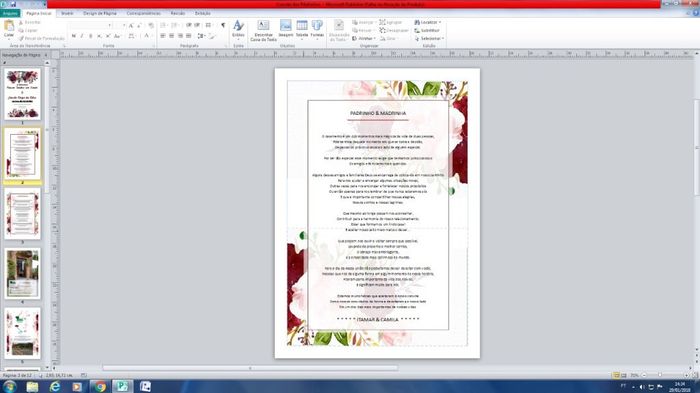Click the Copiar (Copy) button
700x393 pixels.
[28, 30]
